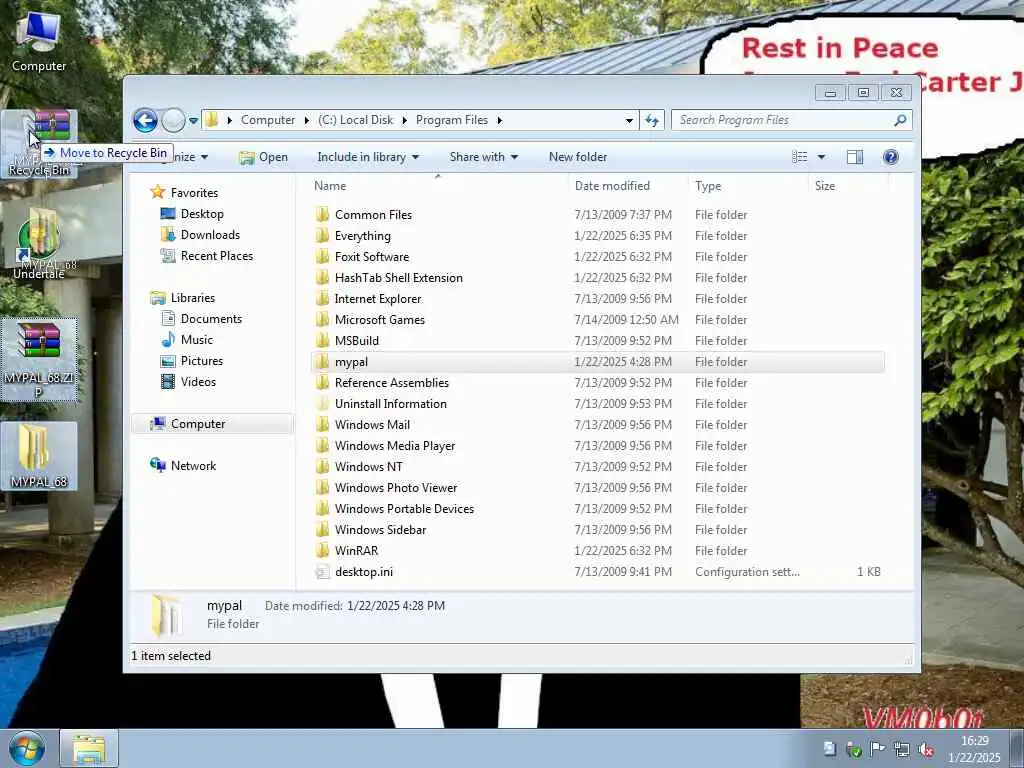Select the desktop.ini file icon
The height and width of the screenshot is (768, 1024).
322,572
